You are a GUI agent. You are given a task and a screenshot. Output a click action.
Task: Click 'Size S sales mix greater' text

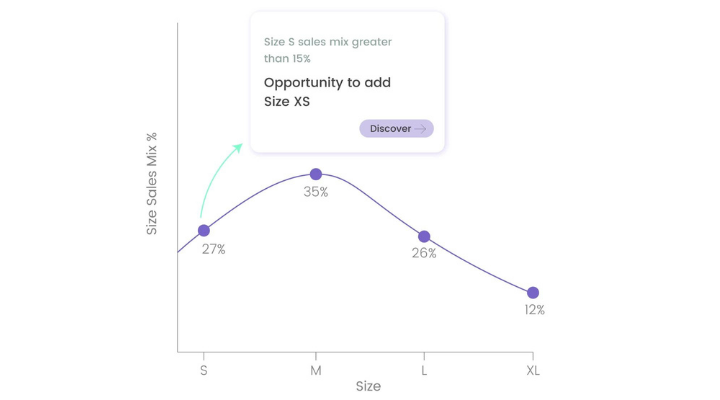coord(328,42)
